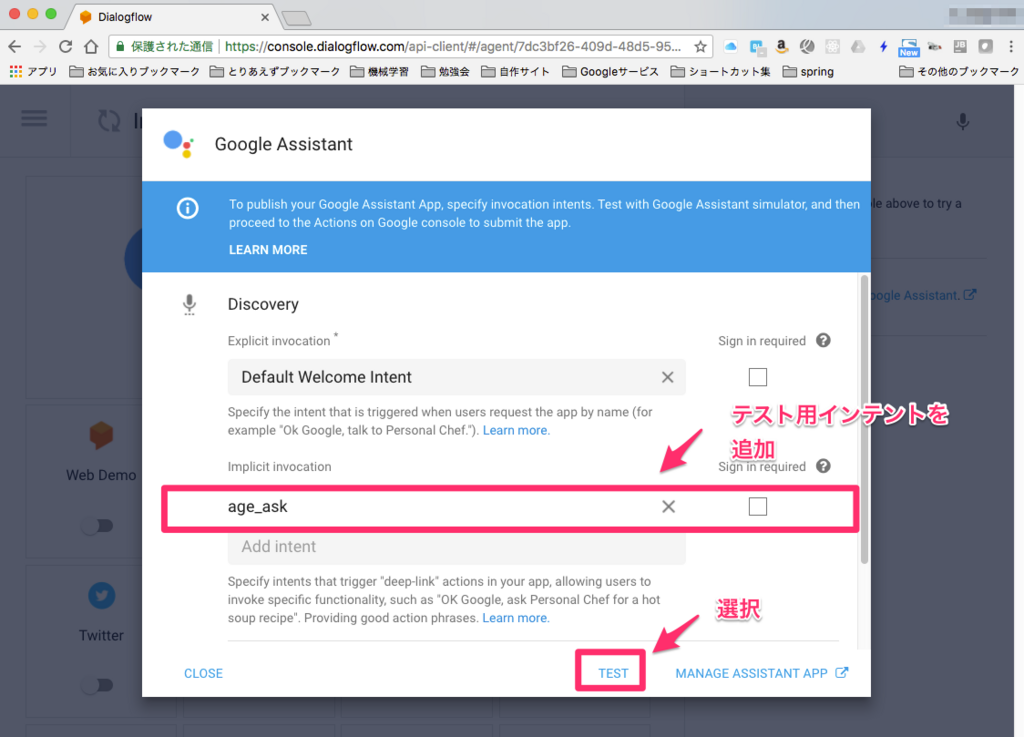Remove Default Welcome Intent with X

pos(667,377)
